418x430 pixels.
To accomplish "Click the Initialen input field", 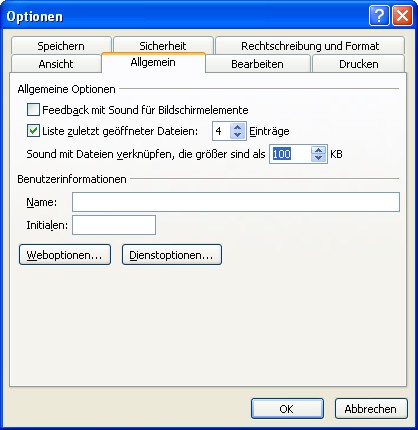I will pyautogui.click(x=114, y=225).
